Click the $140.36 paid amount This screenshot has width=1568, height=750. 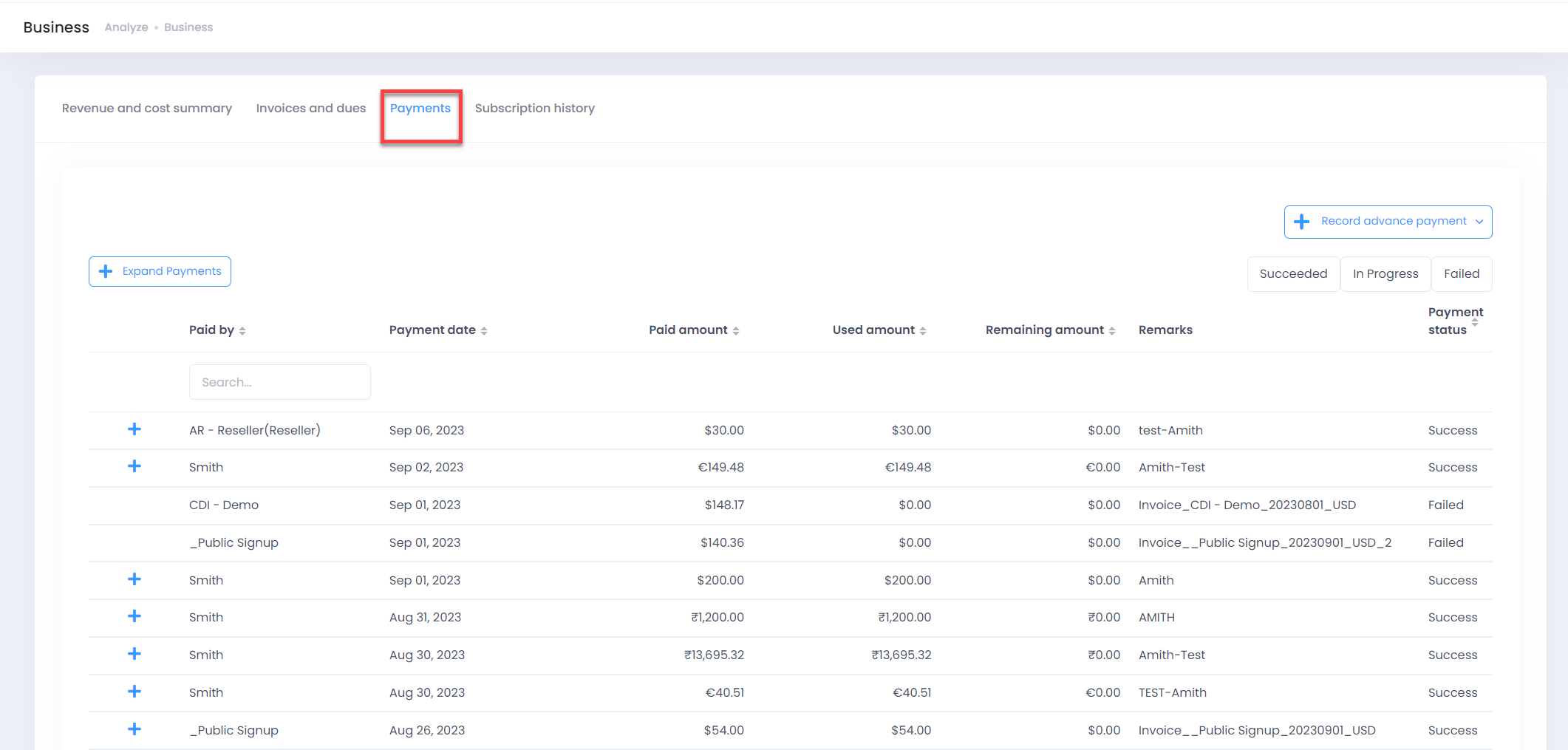coord(722,542)
